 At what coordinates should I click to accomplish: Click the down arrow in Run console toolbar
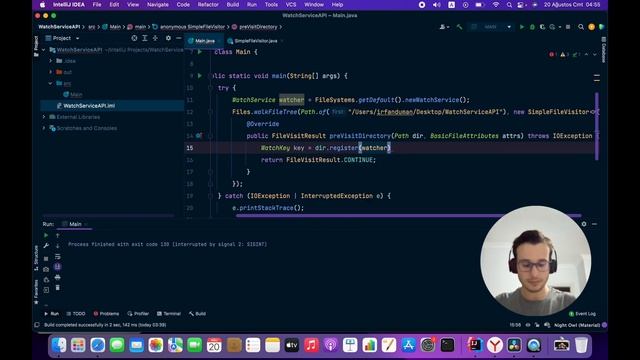click(58, 246)
